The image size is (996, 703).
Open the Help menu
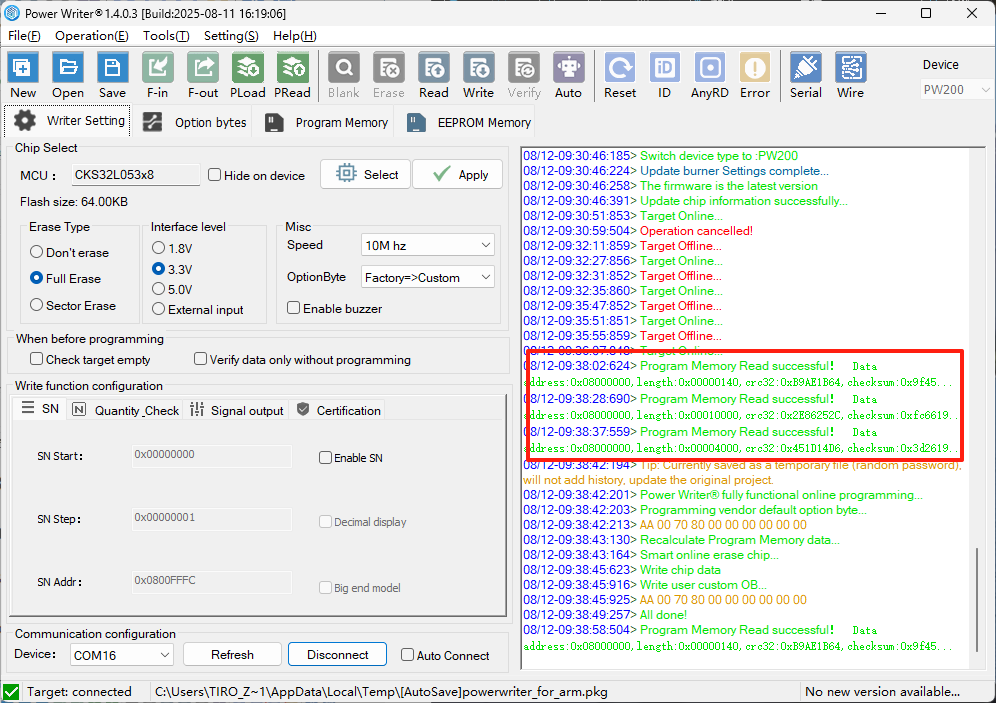click(295, 36)
